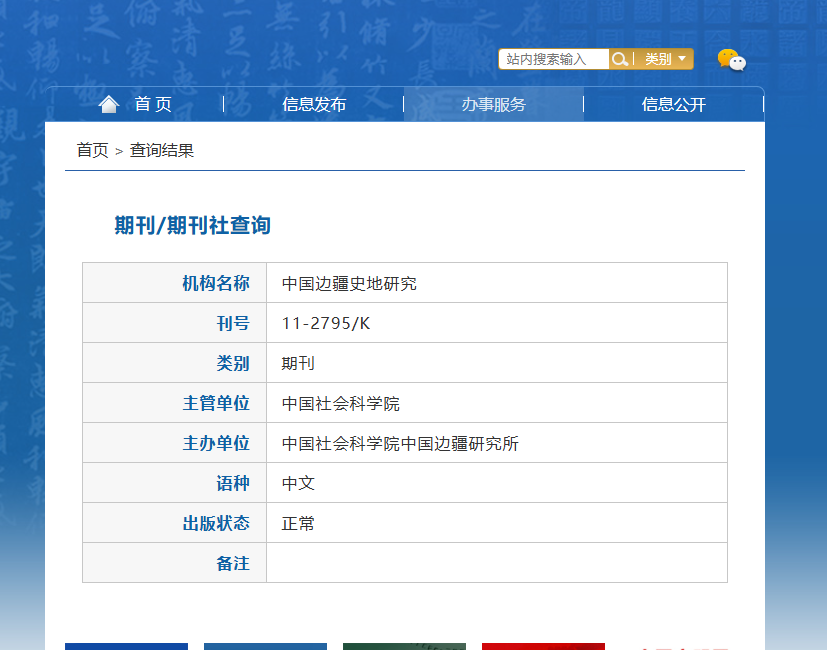
Task: Open the dark green banner thumbnail
Action: point(405,646)
